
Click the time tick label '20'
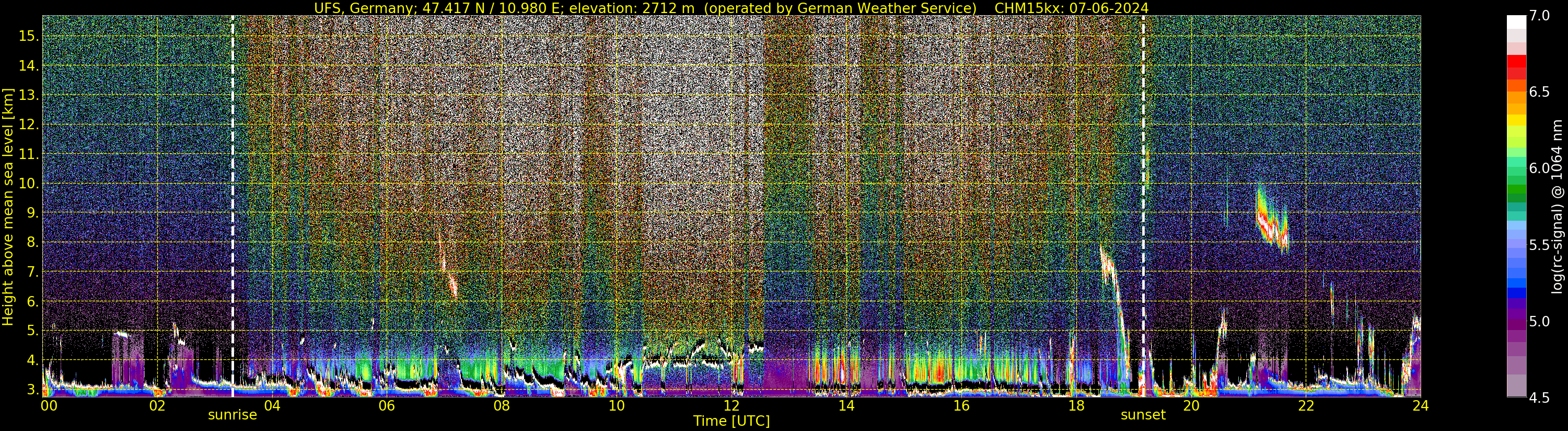click(x=1191, y=405)
